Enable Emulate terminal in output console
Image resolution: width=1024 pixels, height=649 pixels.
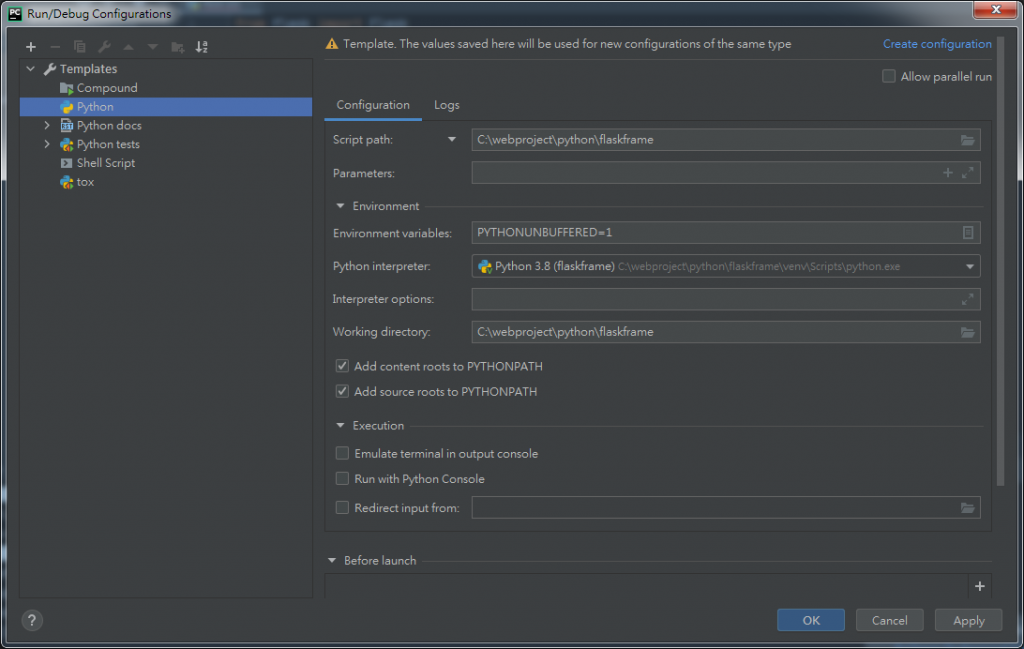point(343,454)
